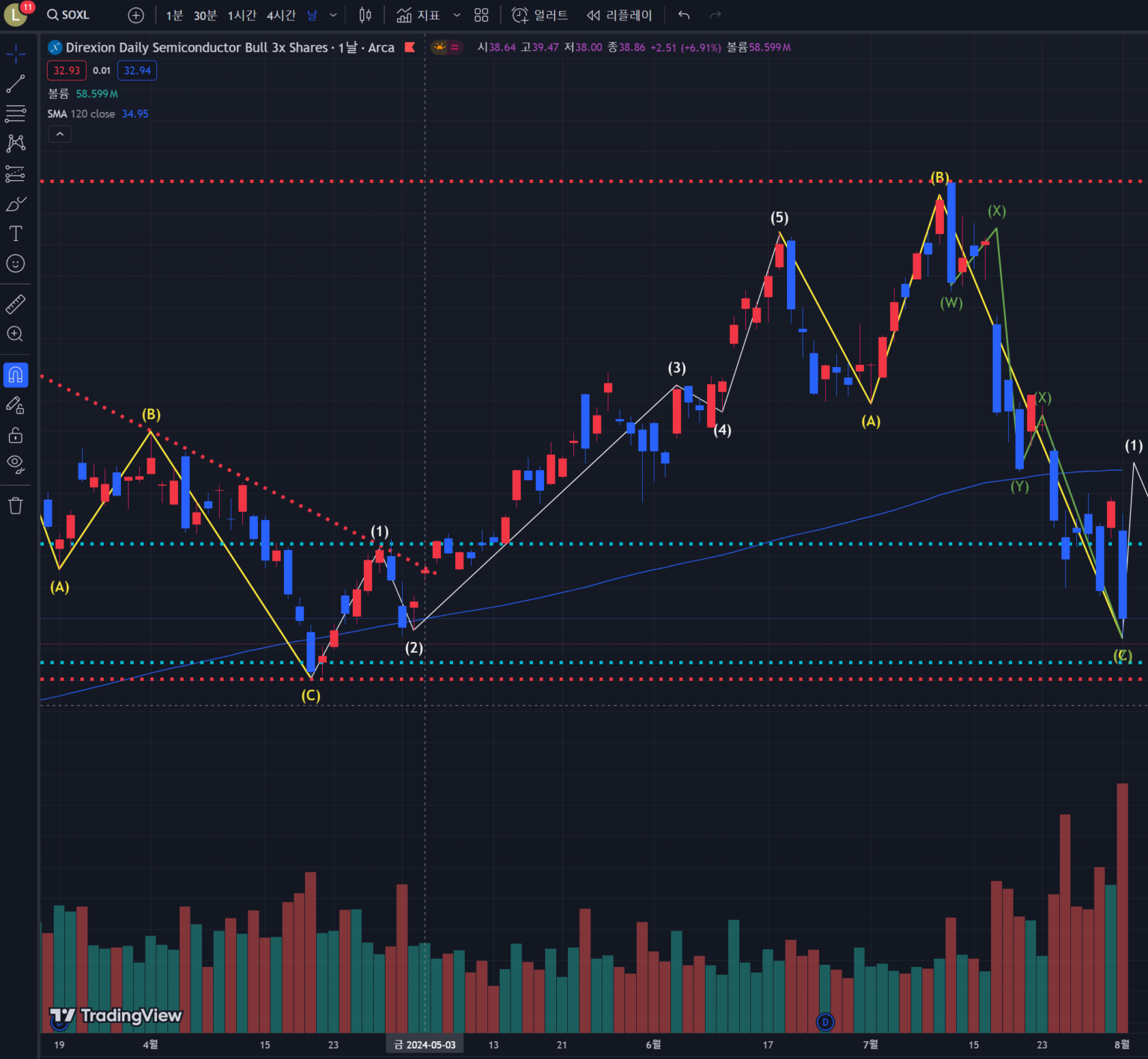Open the forecasting and measurement tools
This screenshot has width=1148, height=1059.
tap(16, 173)
